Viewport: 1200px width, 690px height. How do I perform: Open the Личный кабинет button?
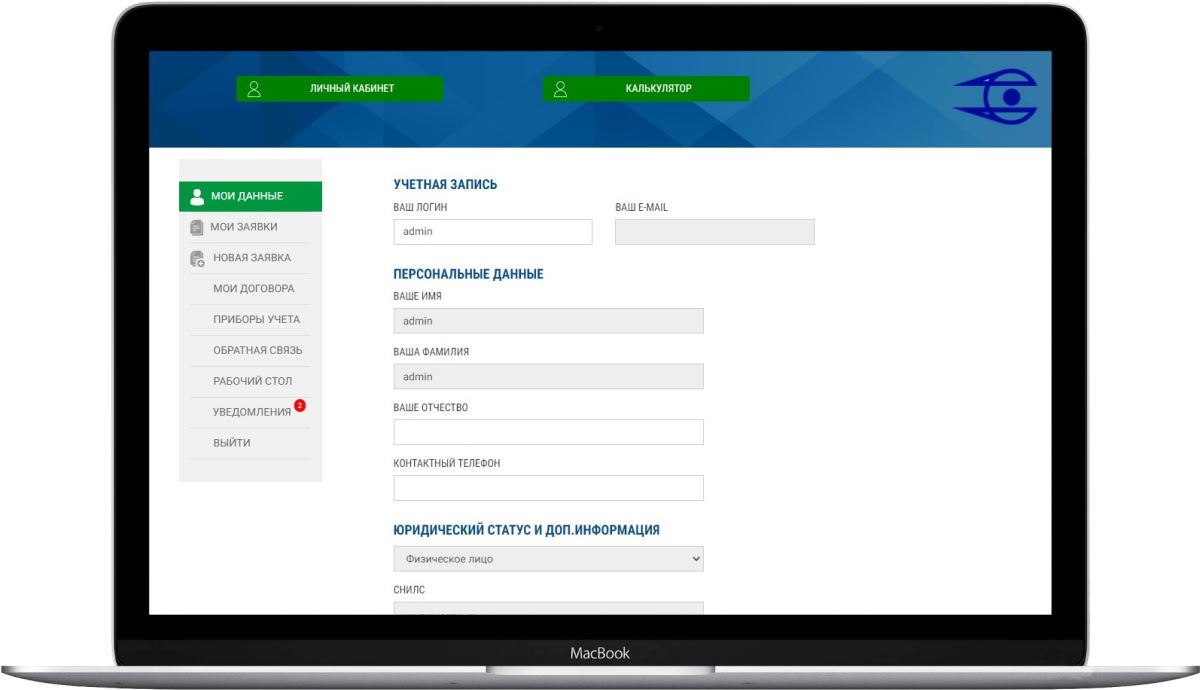click(x=340, y=89)
